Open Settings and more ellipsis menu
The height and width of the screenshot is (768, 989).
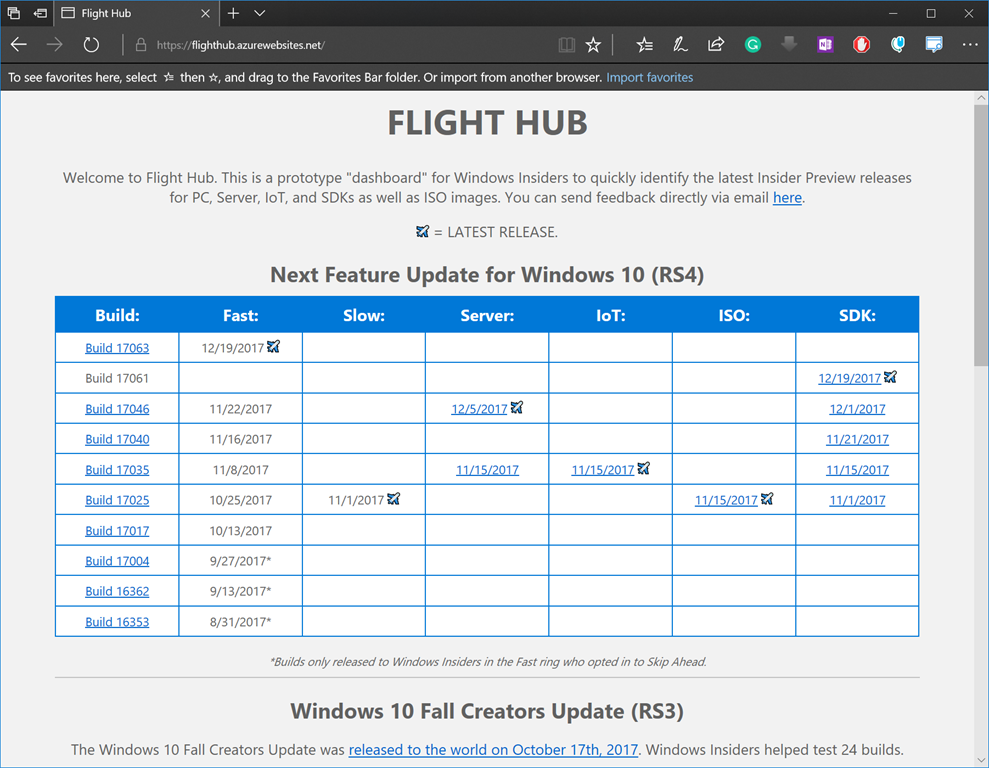[x=969, y=45]
